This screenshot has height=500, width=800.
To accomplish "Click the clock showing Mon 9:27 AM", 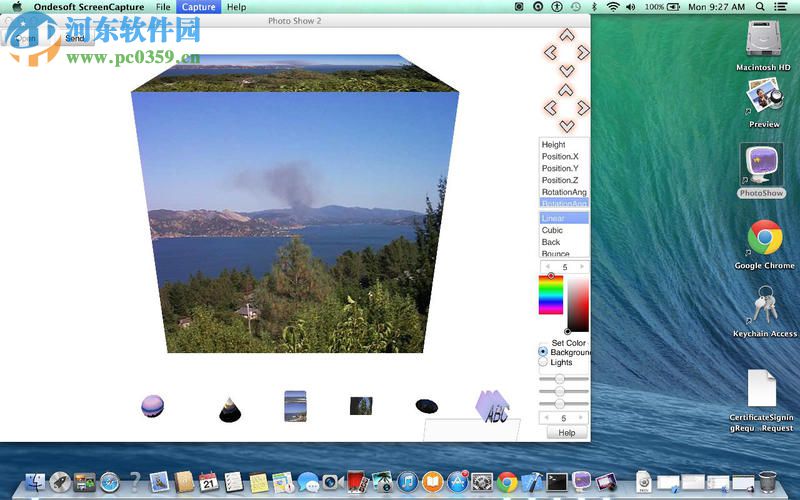I will 716,7.
